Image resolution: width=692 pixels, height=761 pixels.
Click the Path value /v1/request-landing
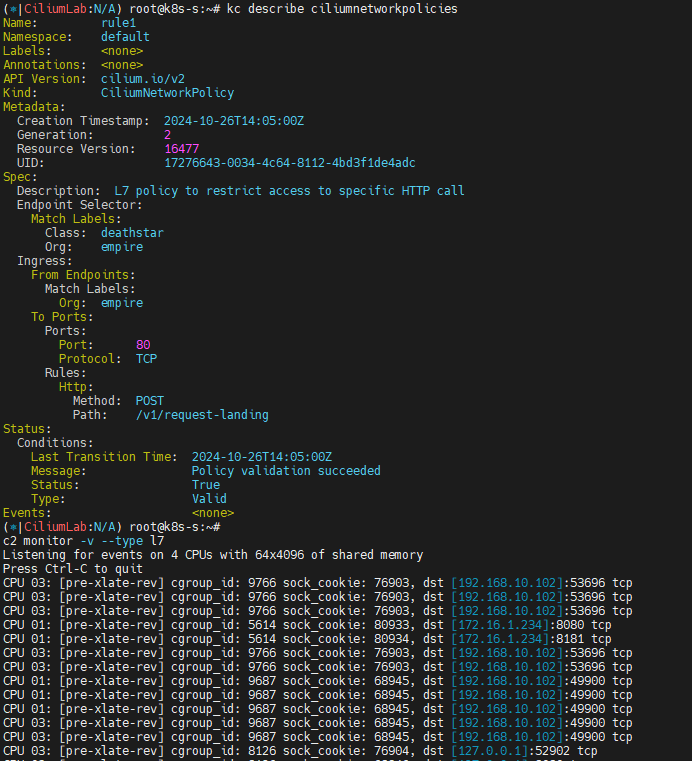(x=202, y=415)
